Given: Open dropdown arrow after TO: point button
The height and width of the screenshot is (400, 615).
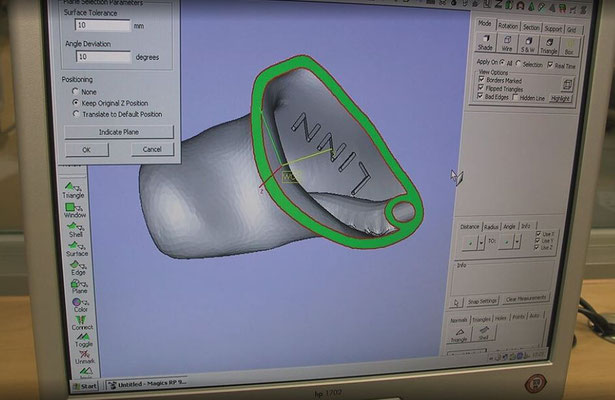Looking at the screenshot, I should pos(518,242).
